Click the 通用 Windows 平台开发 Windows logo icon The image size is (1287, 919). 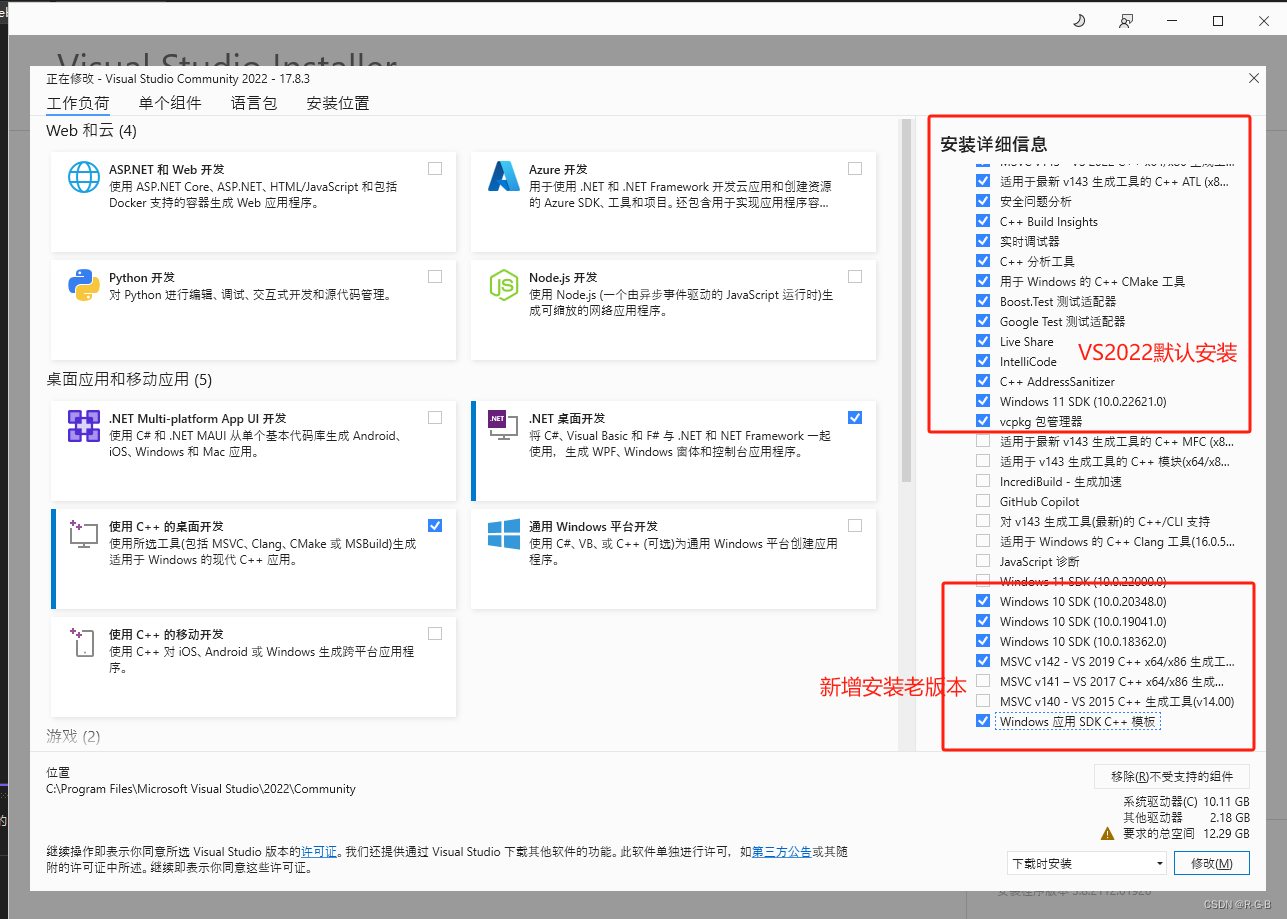504,534
